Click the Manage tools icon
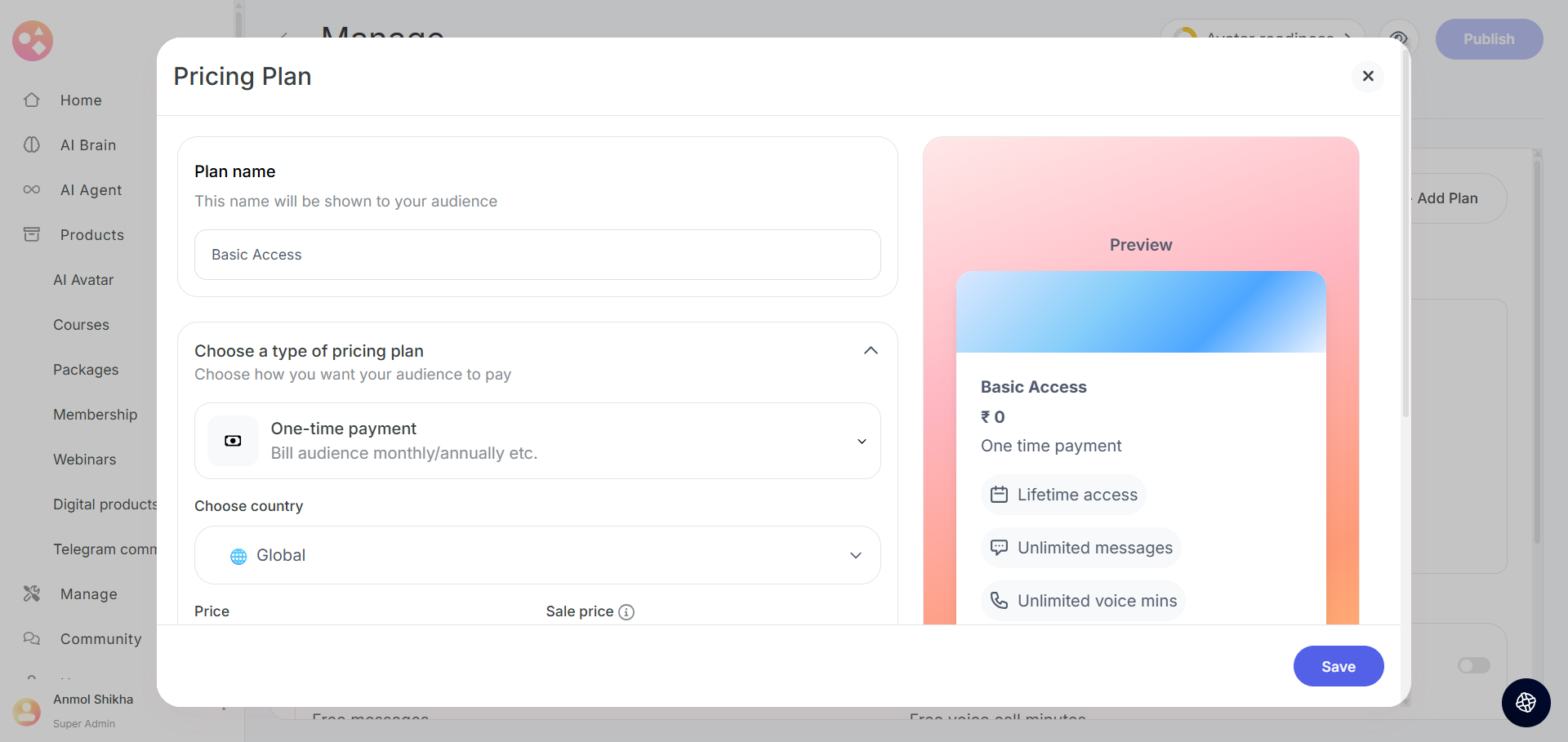 click(32, 593)
